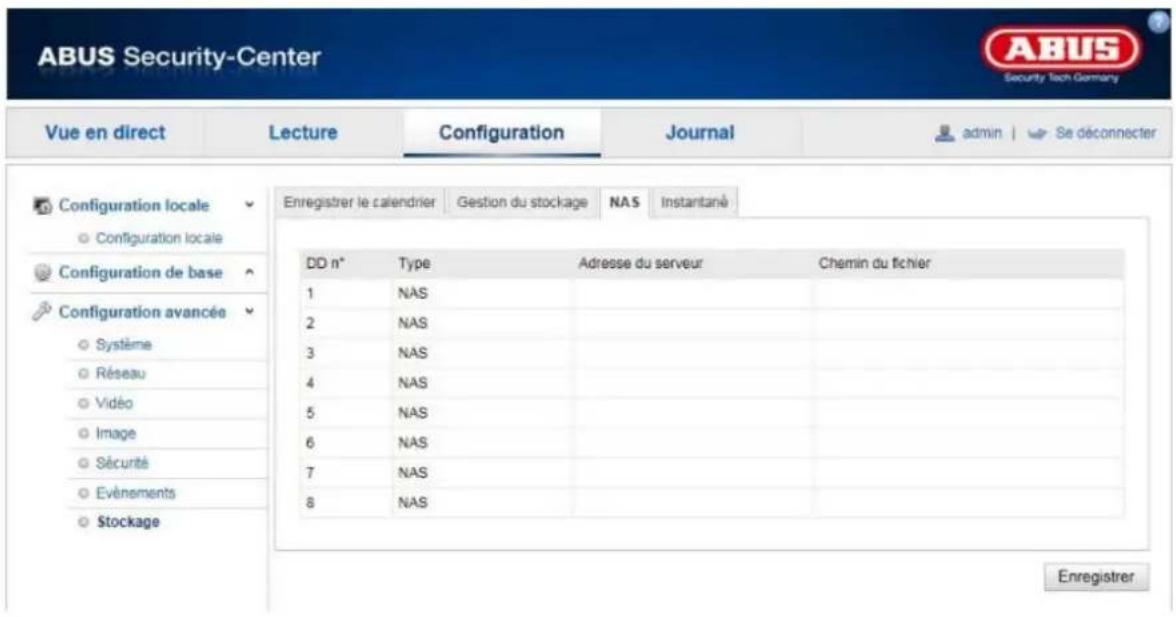The width and height of the screenshot is (1176, 617).
Task: Switch to Vue en direct tab
Action: [x=105, y=133]
